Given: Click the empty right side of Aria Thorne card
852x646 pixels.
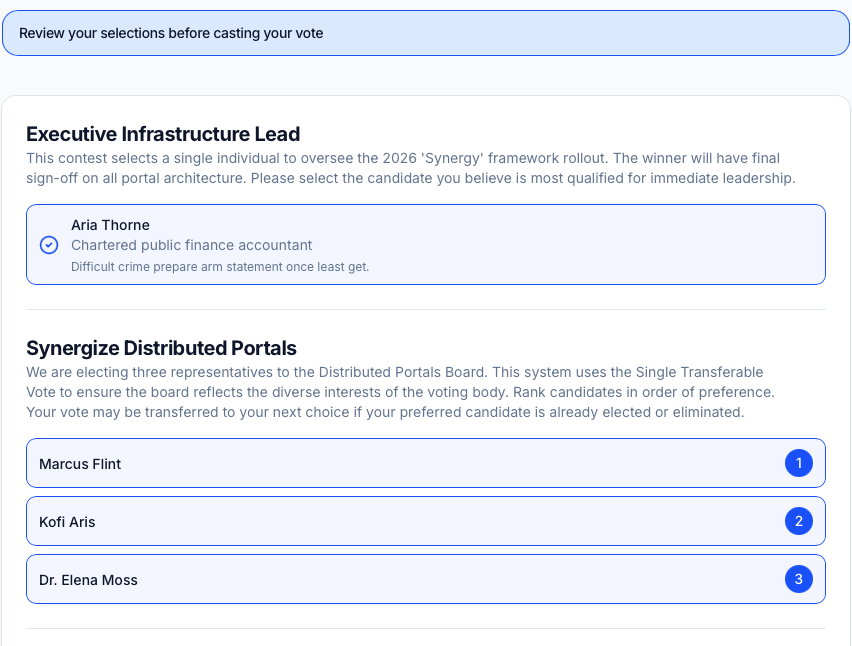Looking at the screenshot, I should pos(650,245).
